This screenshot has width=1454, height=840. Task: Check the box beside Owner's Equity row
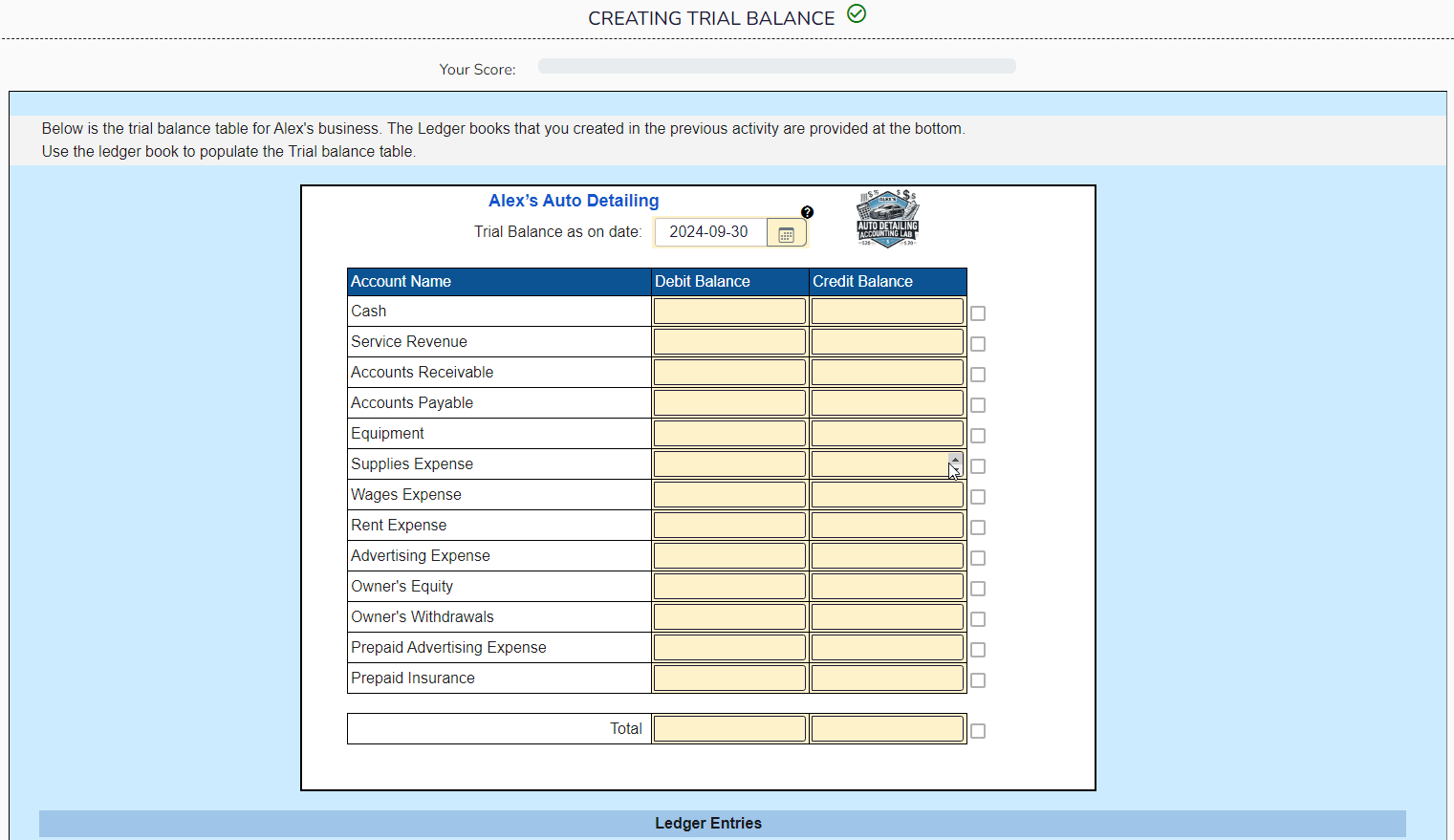[977, 589]
